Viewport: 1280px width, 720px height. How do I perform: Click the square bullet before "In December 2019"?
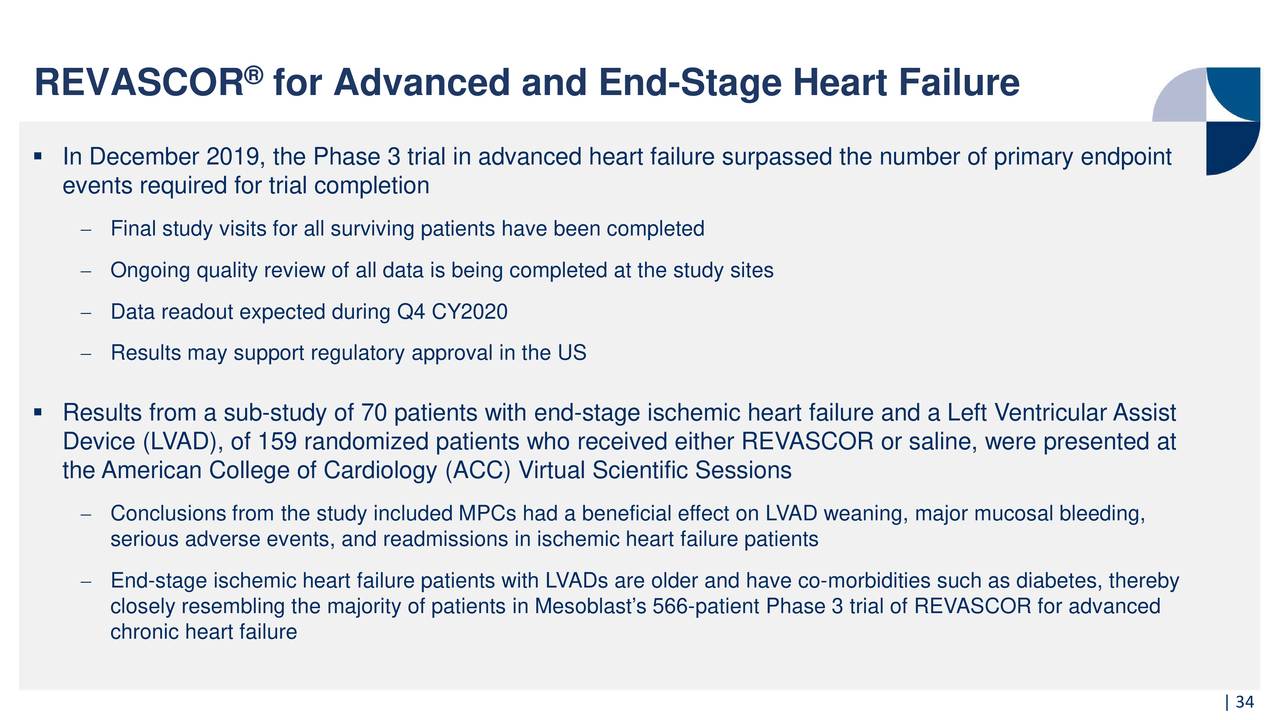tap(38, 156)
